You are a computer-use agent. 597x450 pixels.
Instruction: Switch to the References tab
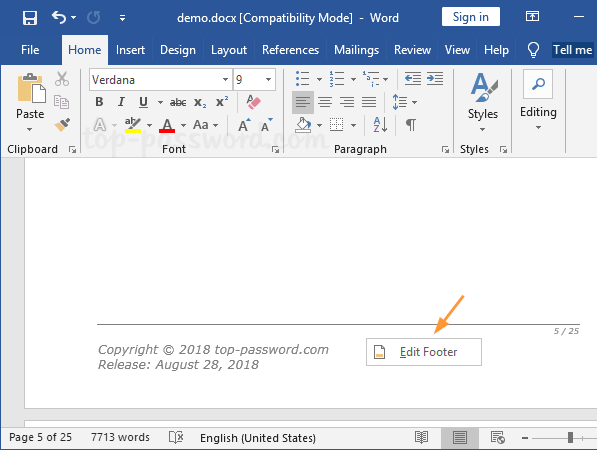(290, 50)
